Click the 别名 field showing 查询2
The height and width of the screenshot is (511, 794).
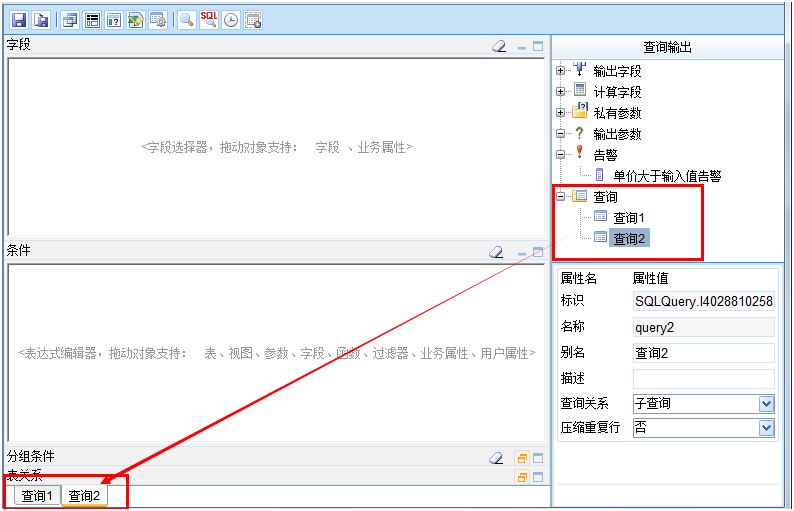pyautogui.click(x=703, y=353)
